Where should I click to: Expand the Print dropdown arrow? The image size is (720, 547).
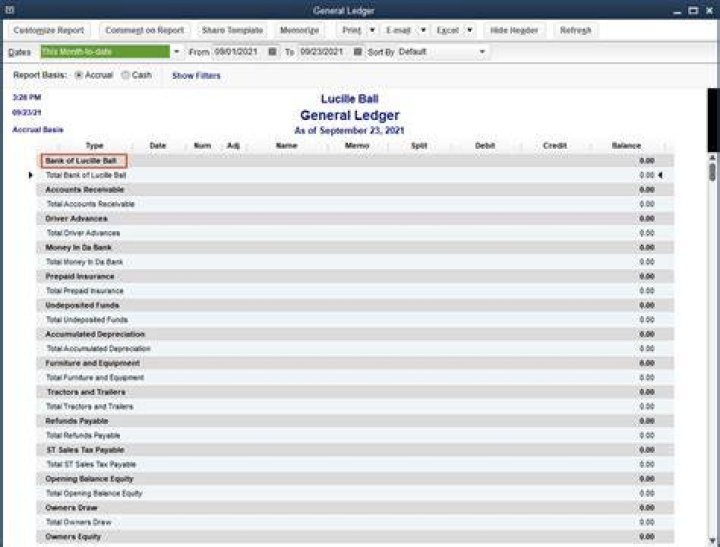click(372, 30)
